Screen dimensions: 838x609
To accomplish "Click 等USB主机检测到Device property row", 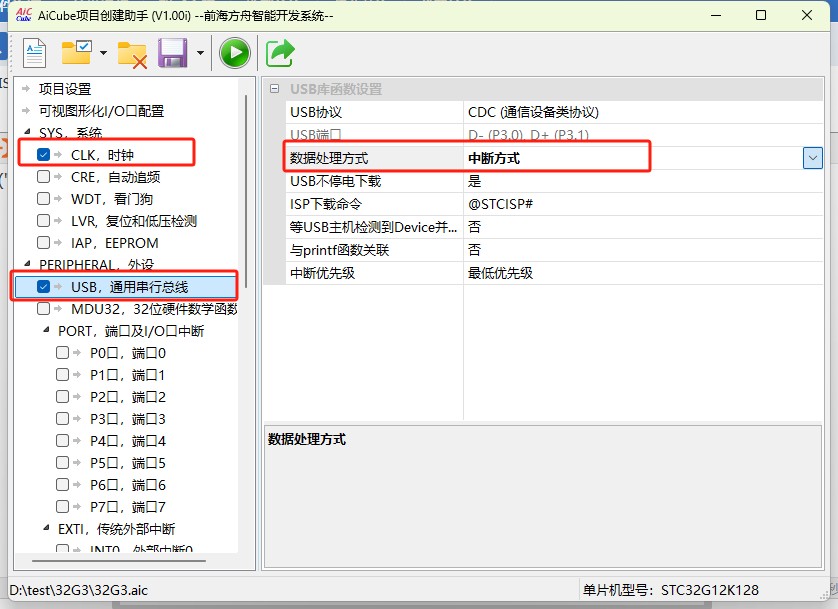I will coord(554,227).
